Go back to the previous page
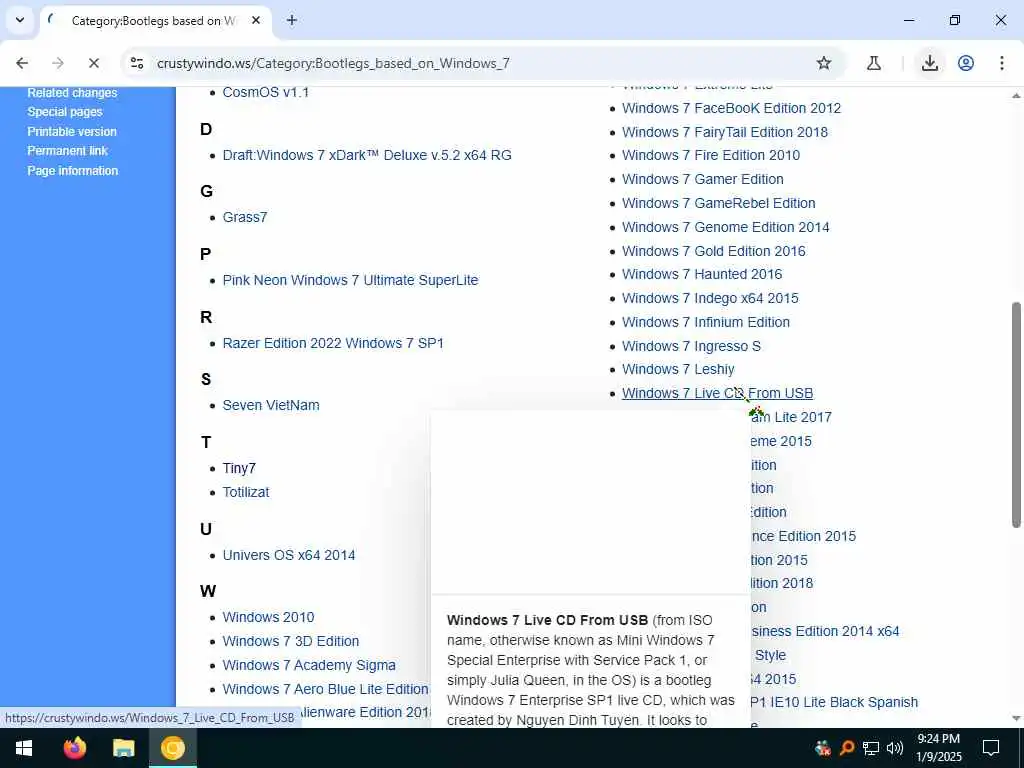 22,63
